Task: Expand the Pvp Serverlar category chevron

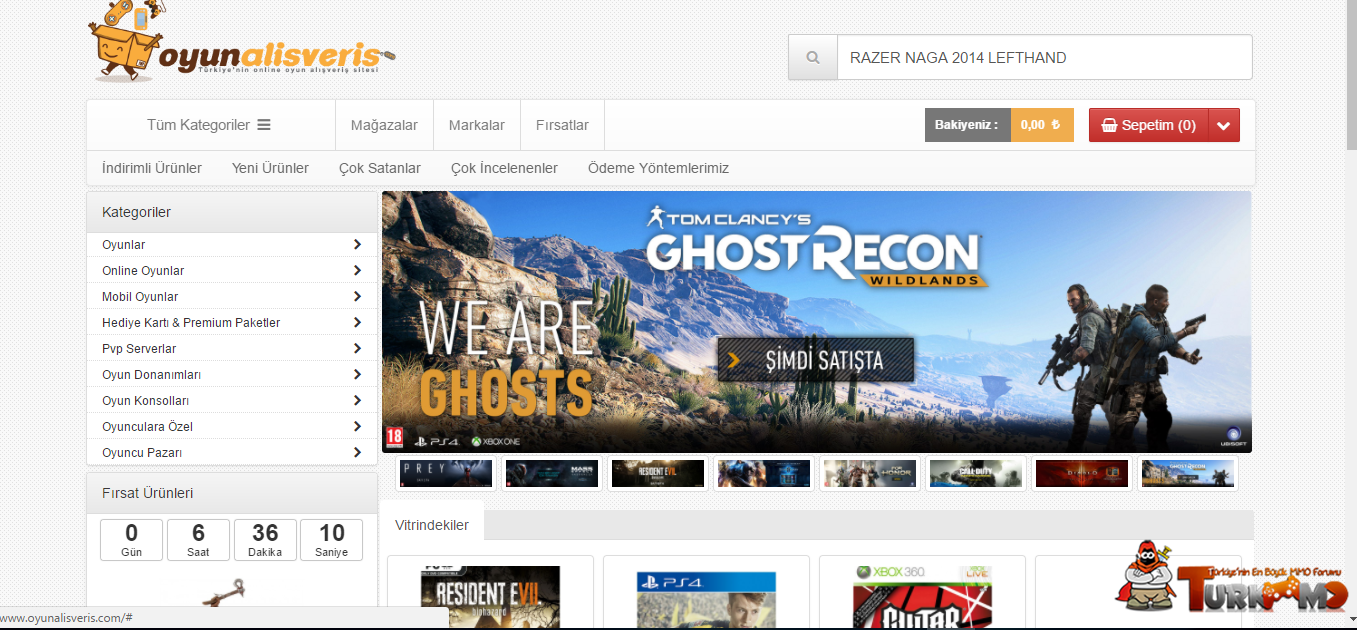Action: 357,348
